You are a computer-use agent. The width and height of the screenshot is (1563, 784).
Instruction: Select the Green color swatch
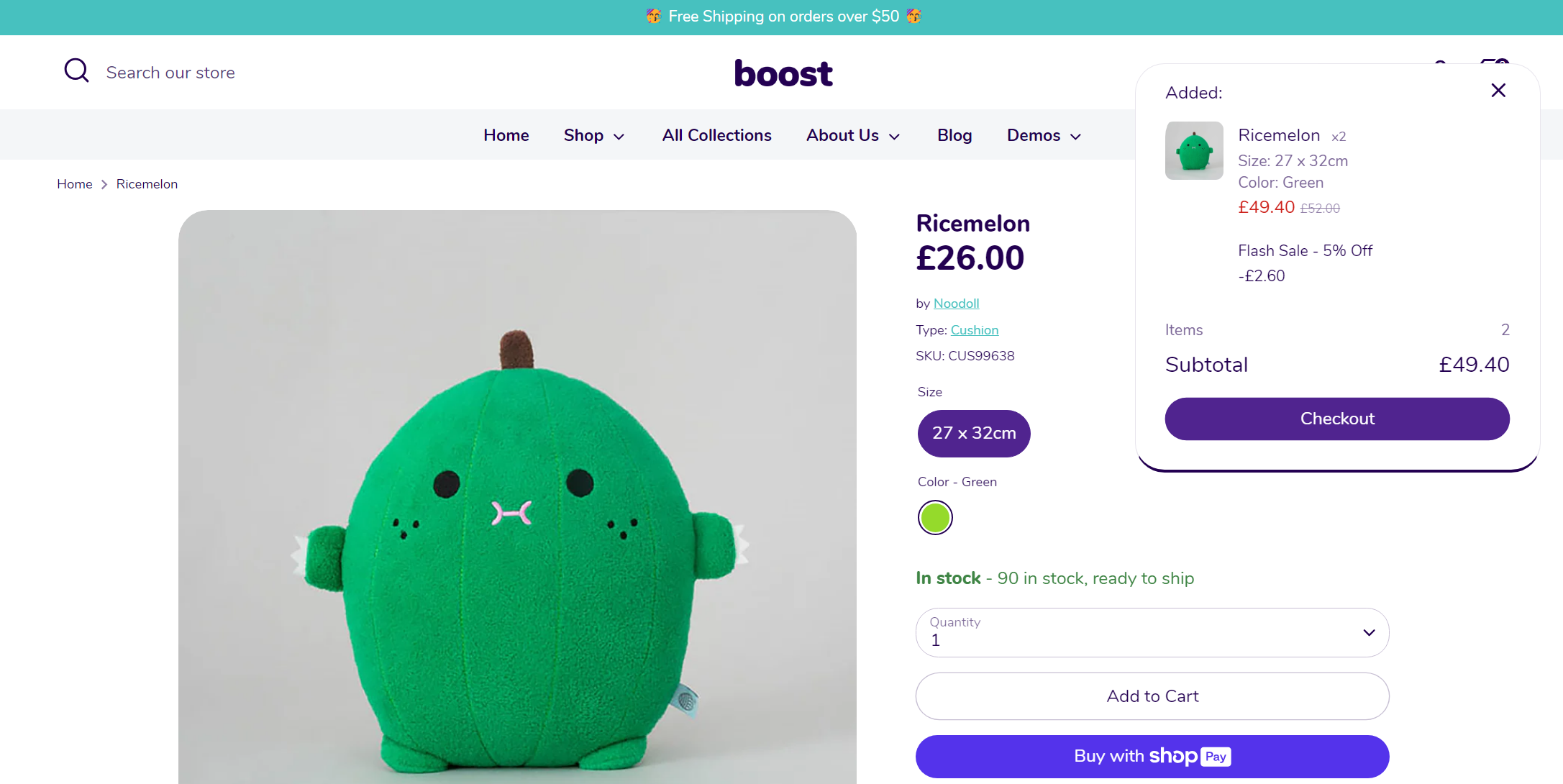935,517
